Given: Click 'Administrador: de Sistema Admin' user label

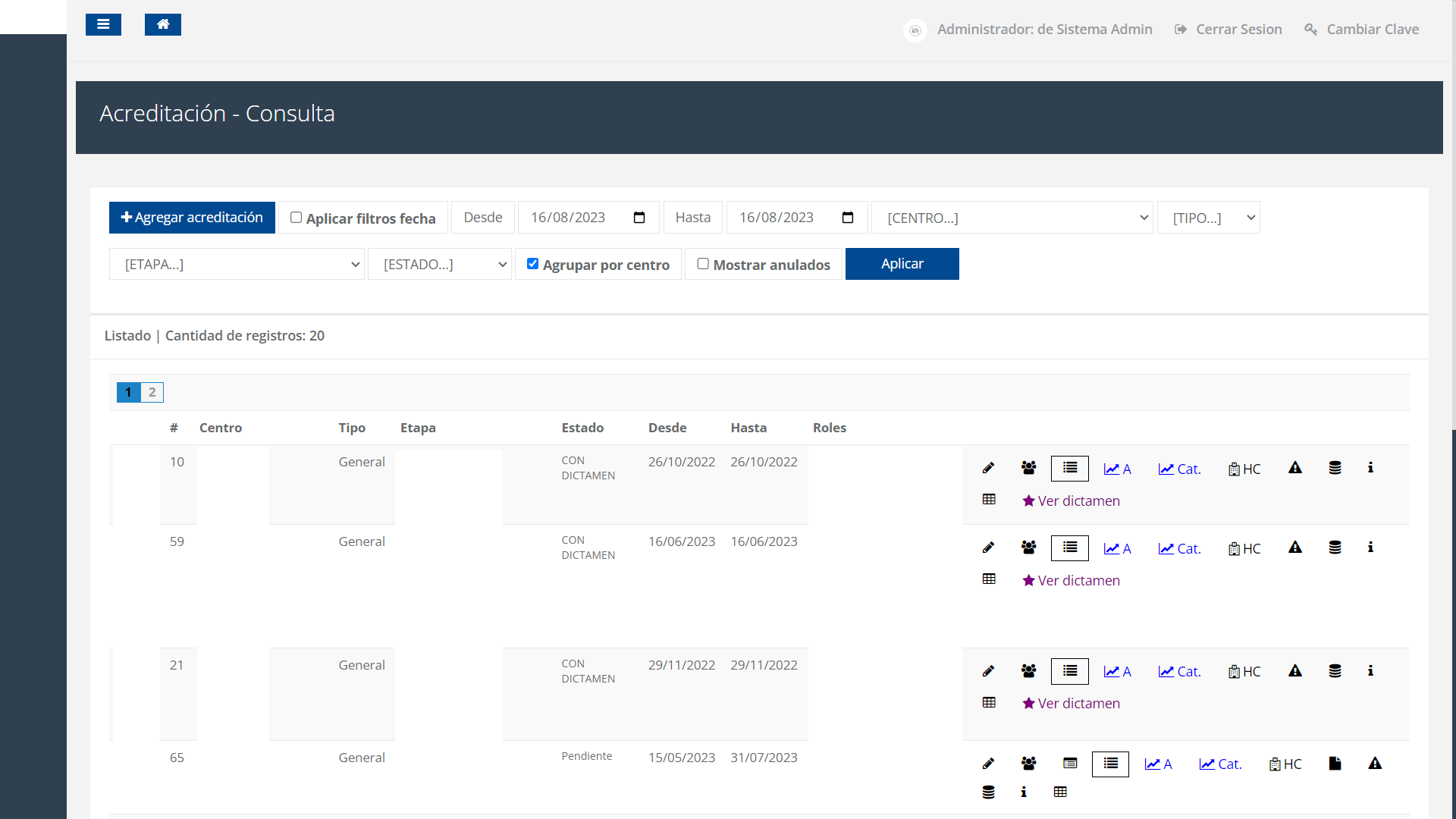Looking at the screenshot, I should click(1044, 30).
